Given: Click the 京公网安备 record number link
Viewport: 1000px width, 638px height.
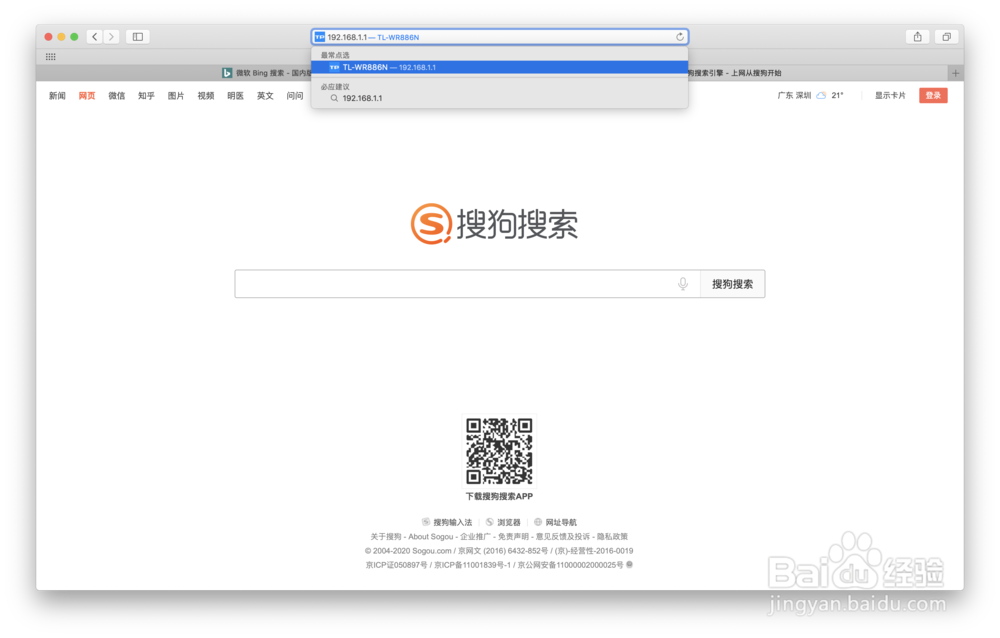Looking at the screenshot, I should 571,565.
